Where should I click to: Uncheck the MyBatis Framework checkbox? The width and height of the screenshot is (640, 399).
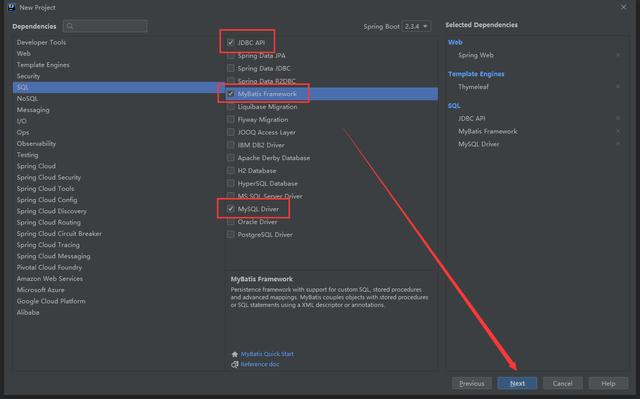(x=231, y=94)
